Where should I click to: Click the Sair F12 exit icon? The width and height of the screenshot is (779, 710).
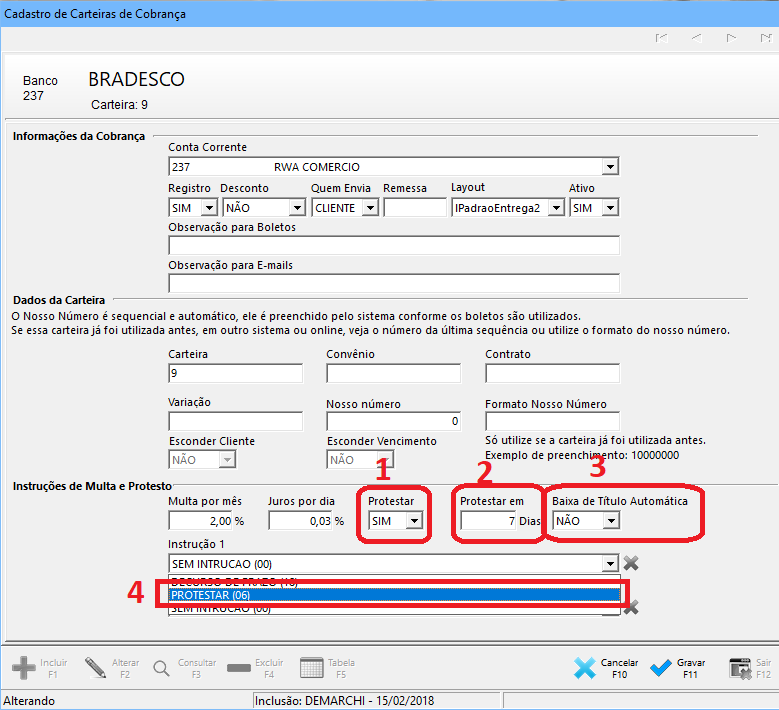coord(740,668)
